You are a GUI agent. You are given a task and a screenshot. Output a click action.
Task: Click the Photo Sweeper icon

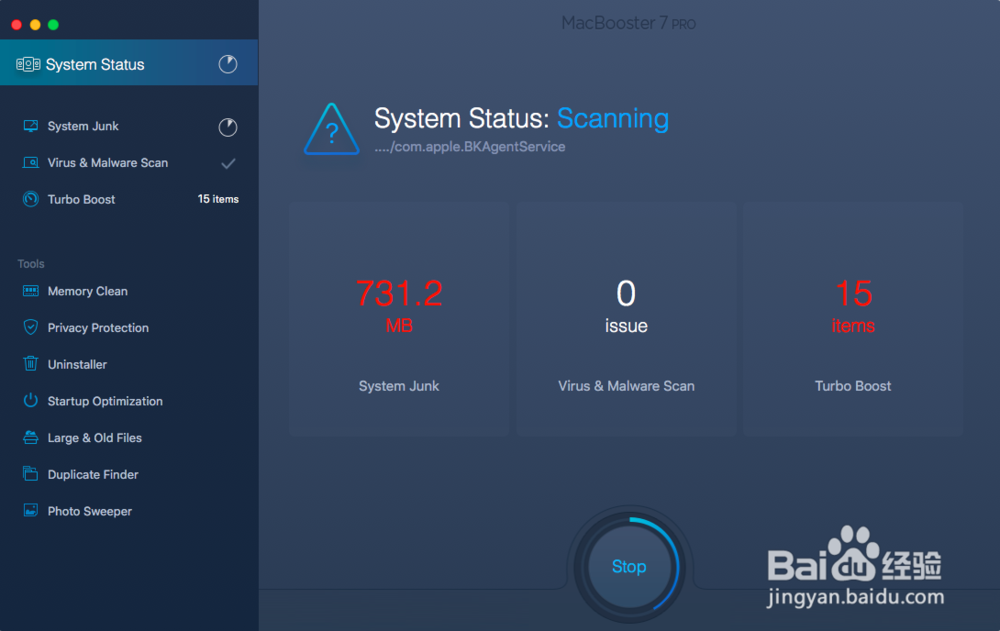click(30, 510)
